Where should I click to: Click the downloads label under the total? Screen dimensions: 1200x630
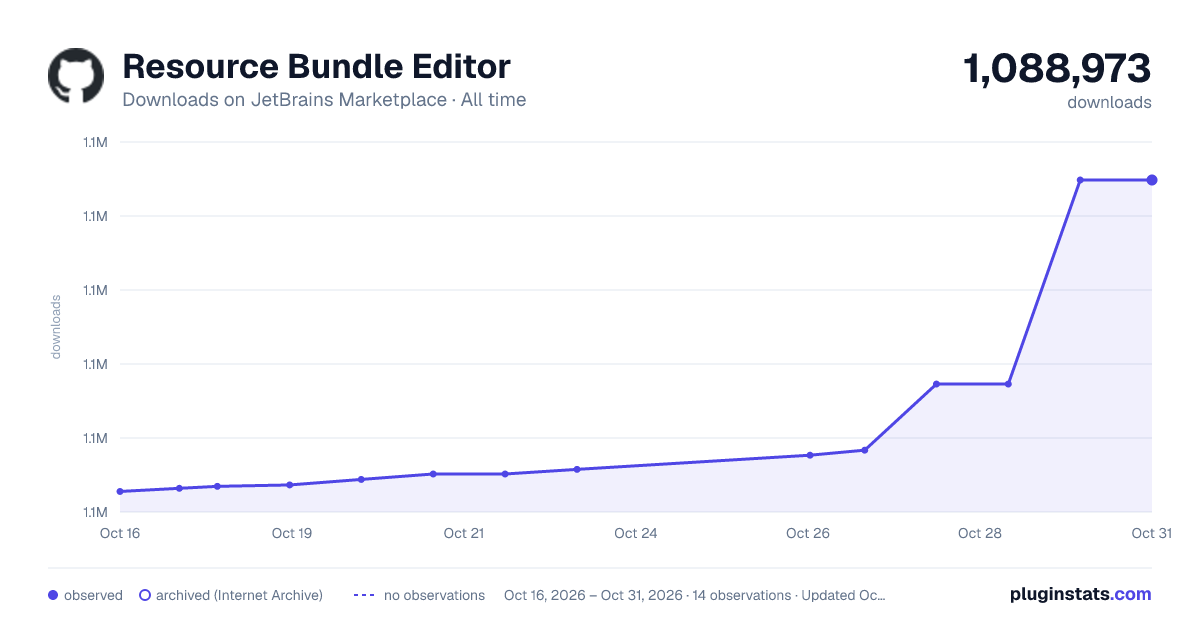1109,102
